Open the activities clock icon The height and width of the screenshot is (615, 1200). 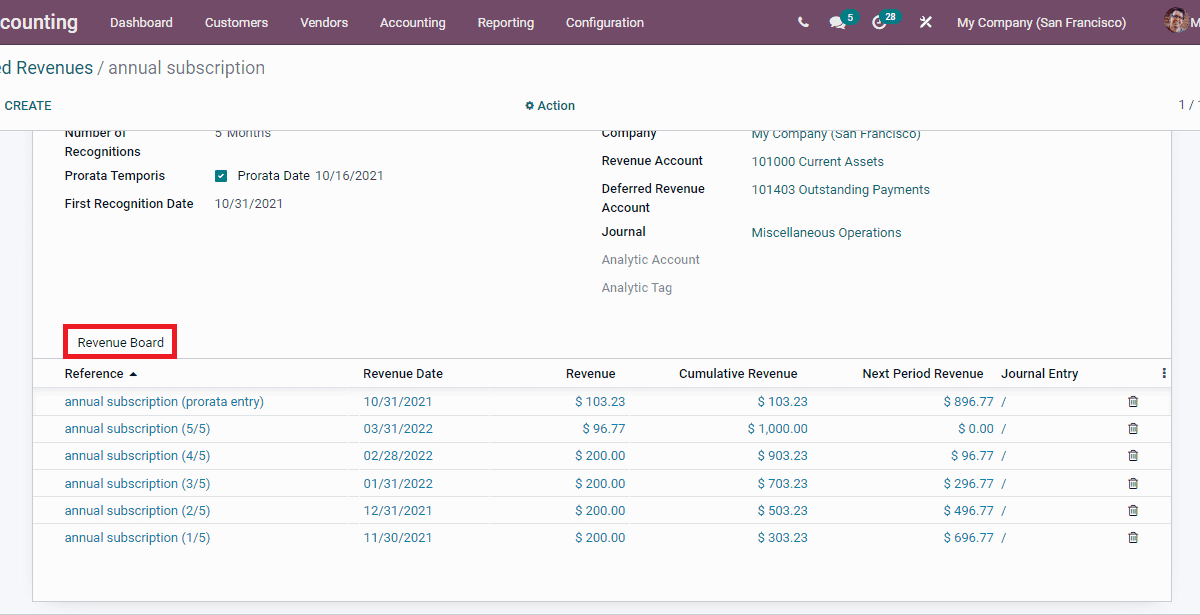pyautogui.click(x=879, y=22)
